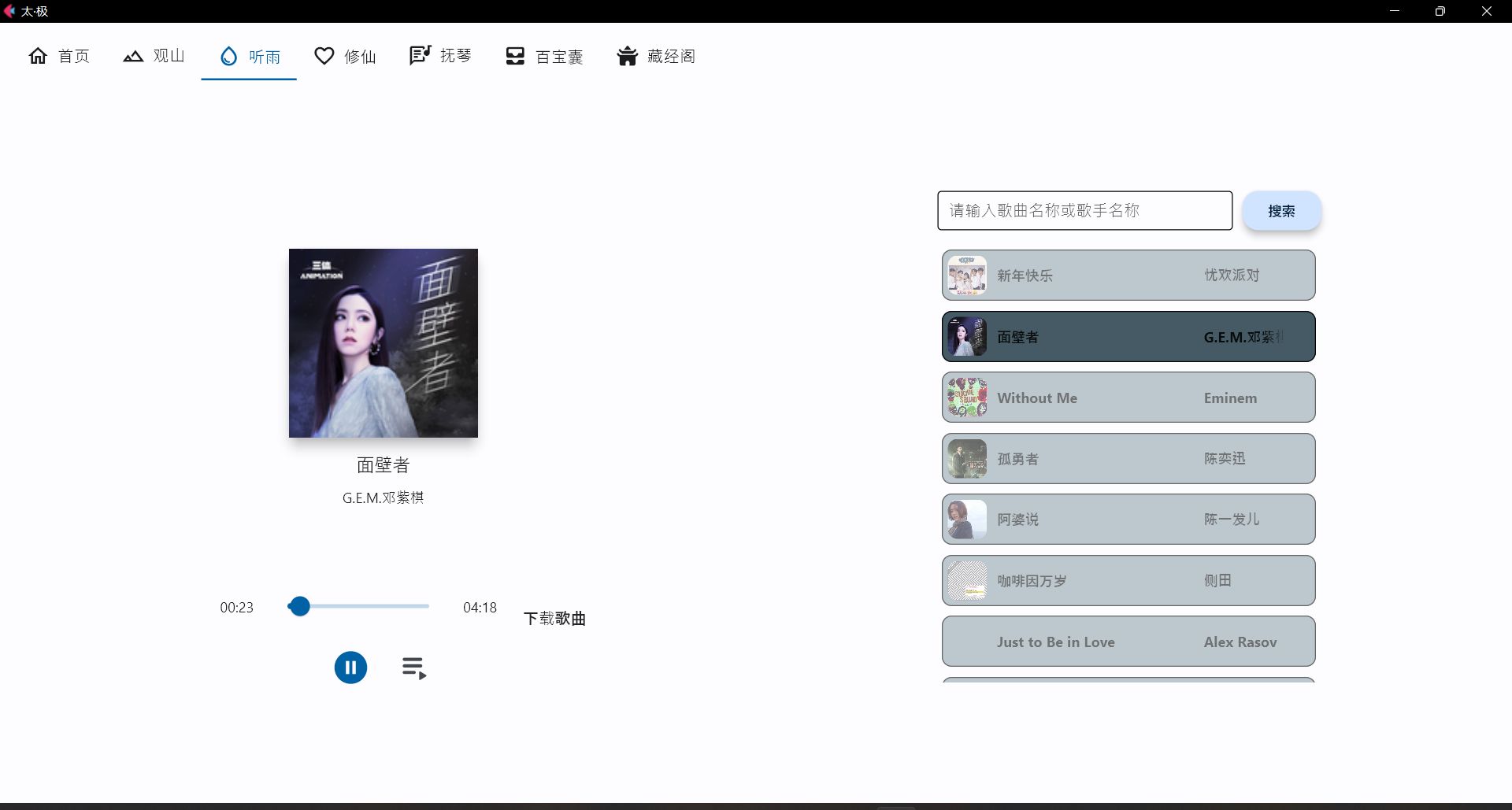Click the heart icon beside 修仙
The image size is (1512, 810).
324,56
